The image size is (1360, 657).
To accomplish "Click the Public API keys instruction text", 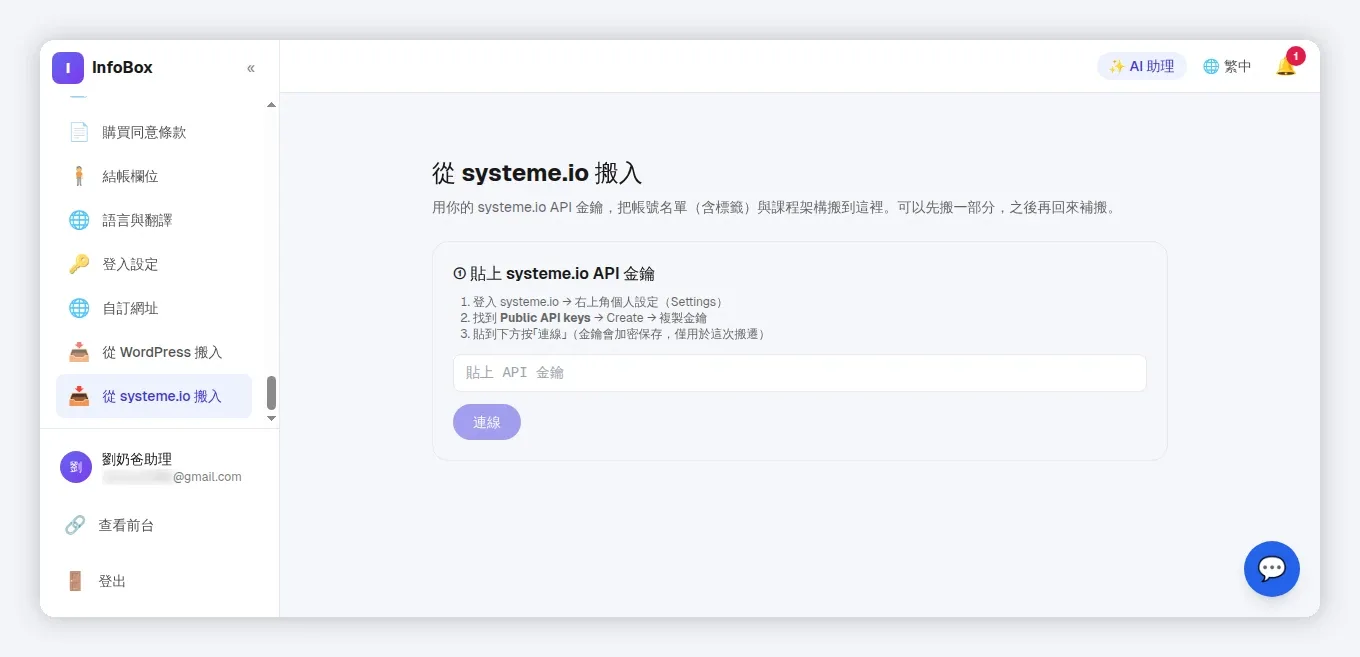I will [545, 318].
